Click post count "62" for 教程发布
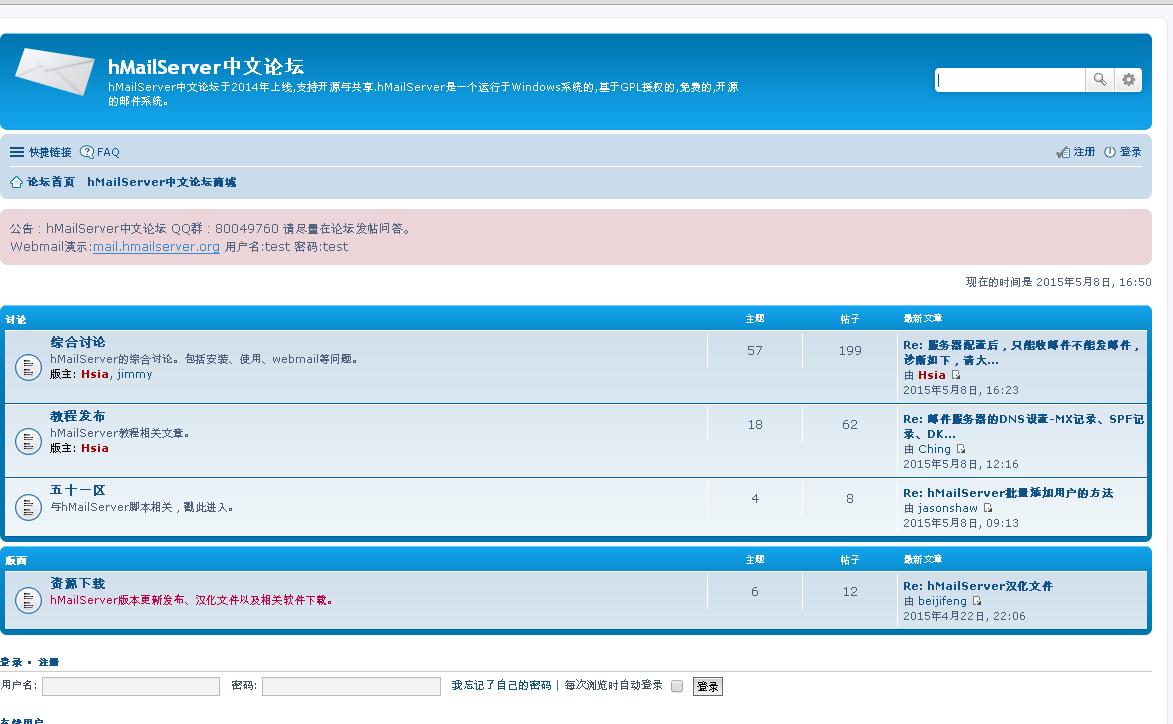Image resolution: width=1173 pixels, height=724 pixels. pos(850,424)
